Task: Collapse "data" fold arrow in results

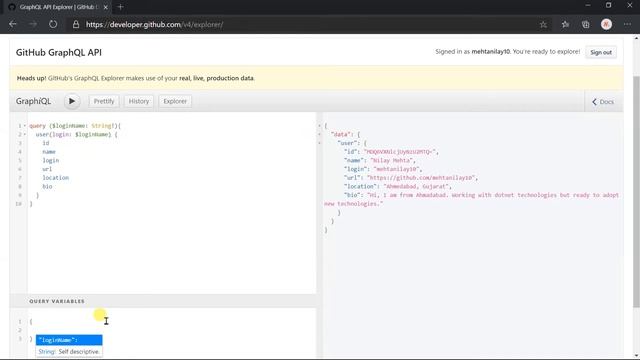Action: (x=319, y=134)
